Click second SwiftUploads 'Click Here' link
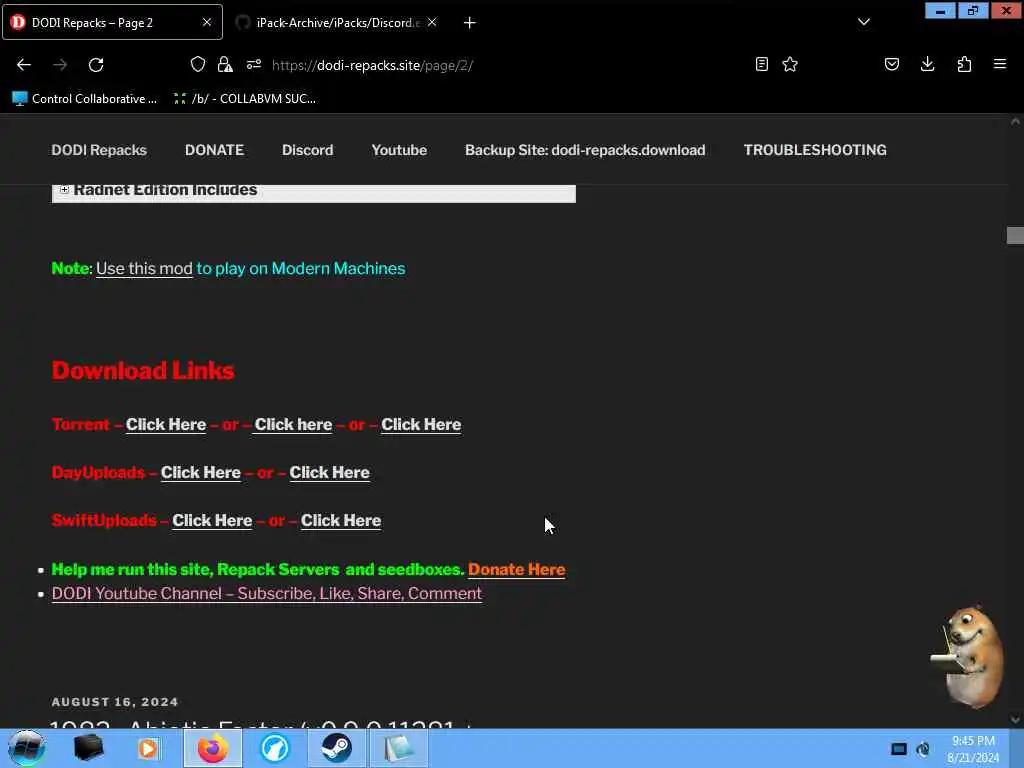This screenshot has width=1024, height=768. (341, 520)
